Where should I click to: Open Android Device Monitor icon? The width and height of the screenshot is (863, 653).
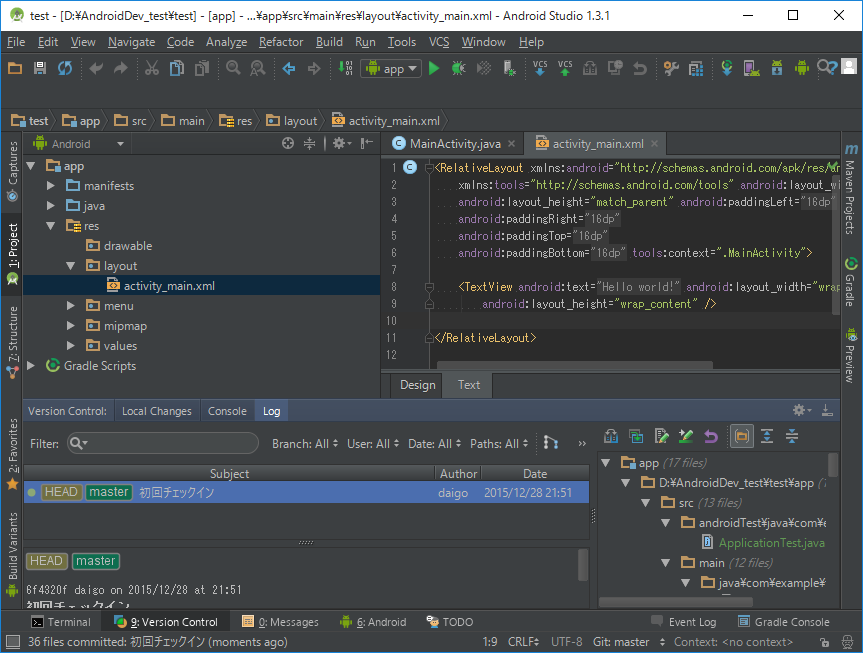pos(802,68)
